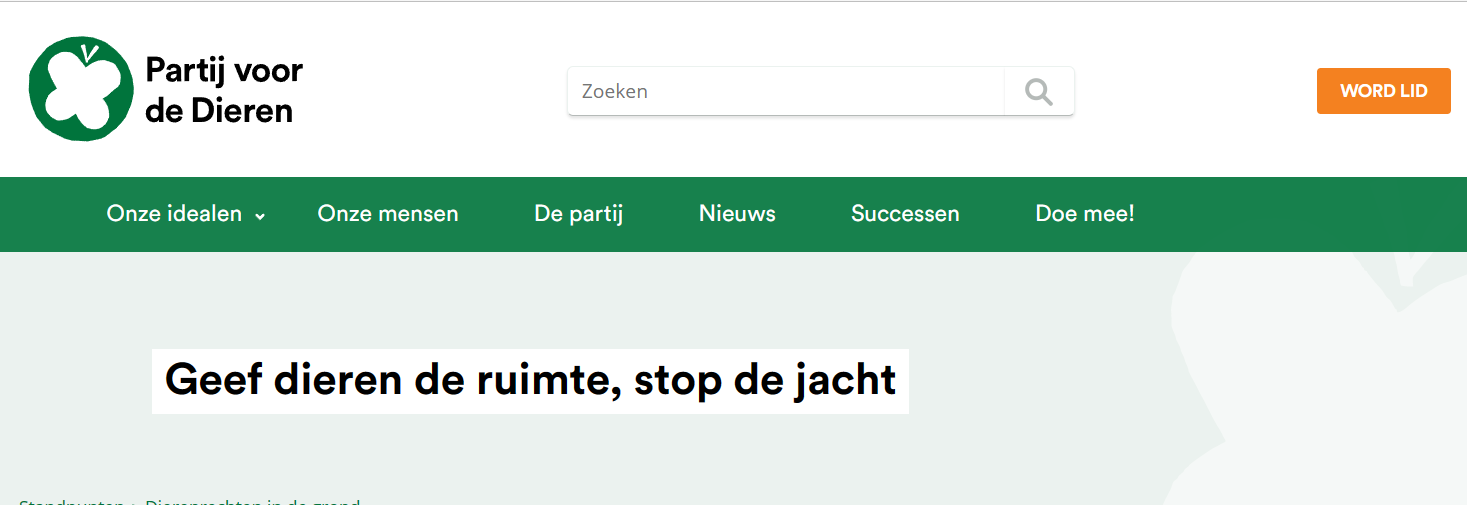Open the Successen navigation item

(x=905, y=214)
